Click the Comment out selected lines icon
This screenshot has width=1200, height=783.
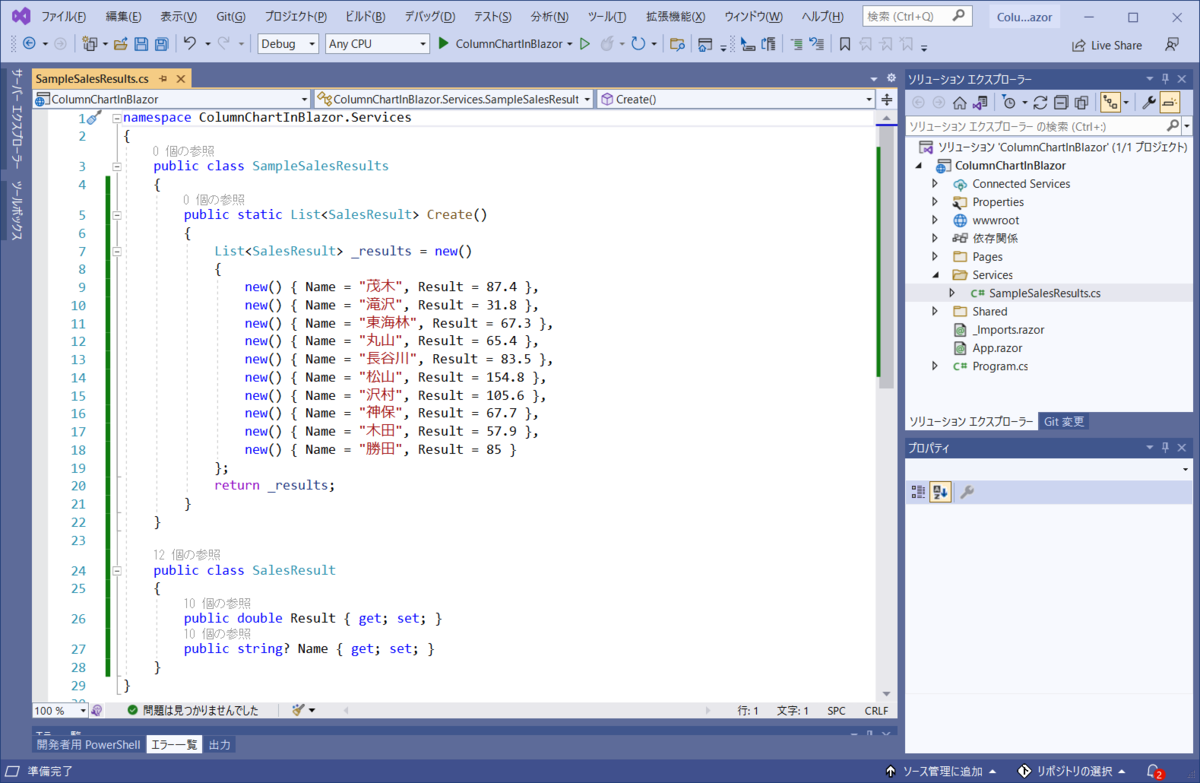pos(796,44)
